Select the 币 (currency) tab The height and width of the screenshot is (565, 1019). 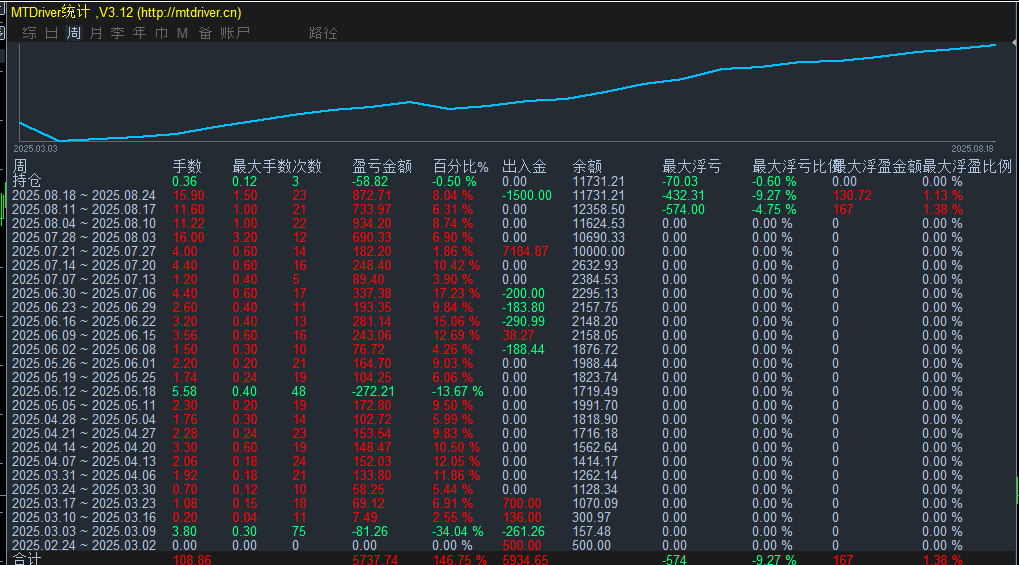[161, 33]
